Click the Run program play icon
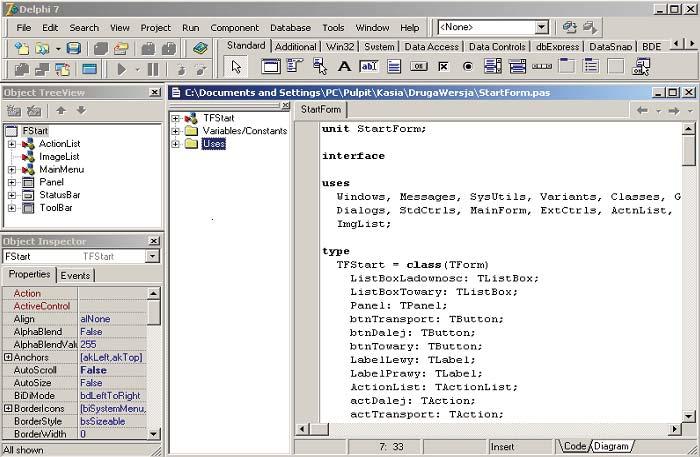 pyautogui.click(x=121, y=69)
